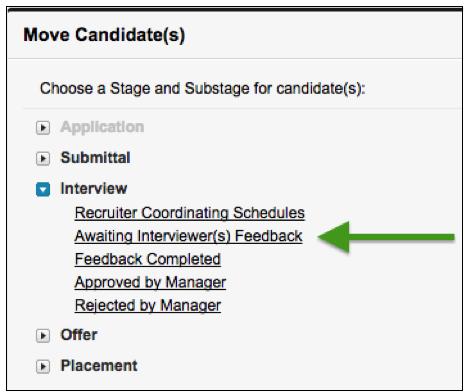
Task: Choose Rejected by Manager substage
Action: pyautogui.click(x=148, y=306)
